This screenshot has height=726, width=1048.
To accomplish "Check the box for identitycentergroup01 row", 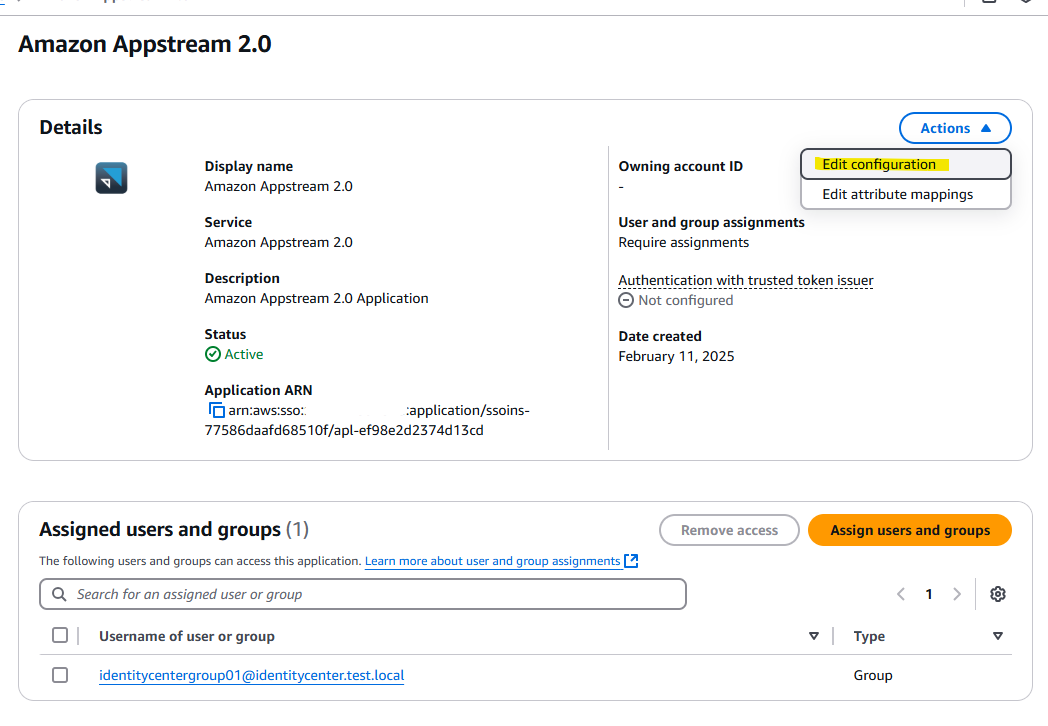I will coord(60,675).
